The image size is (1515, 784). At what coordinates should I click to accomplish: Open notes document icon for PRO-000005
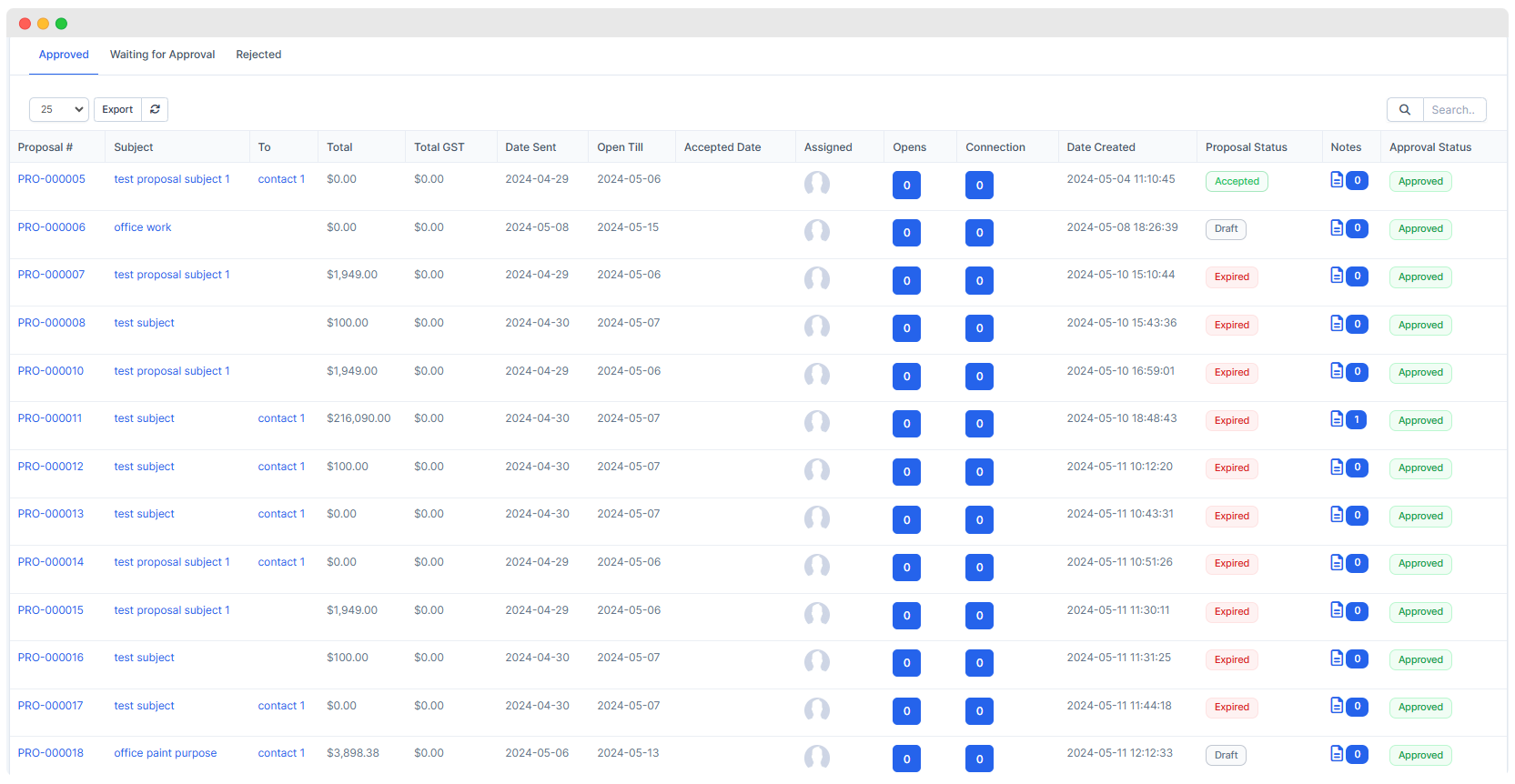(x=1337, y=179)
